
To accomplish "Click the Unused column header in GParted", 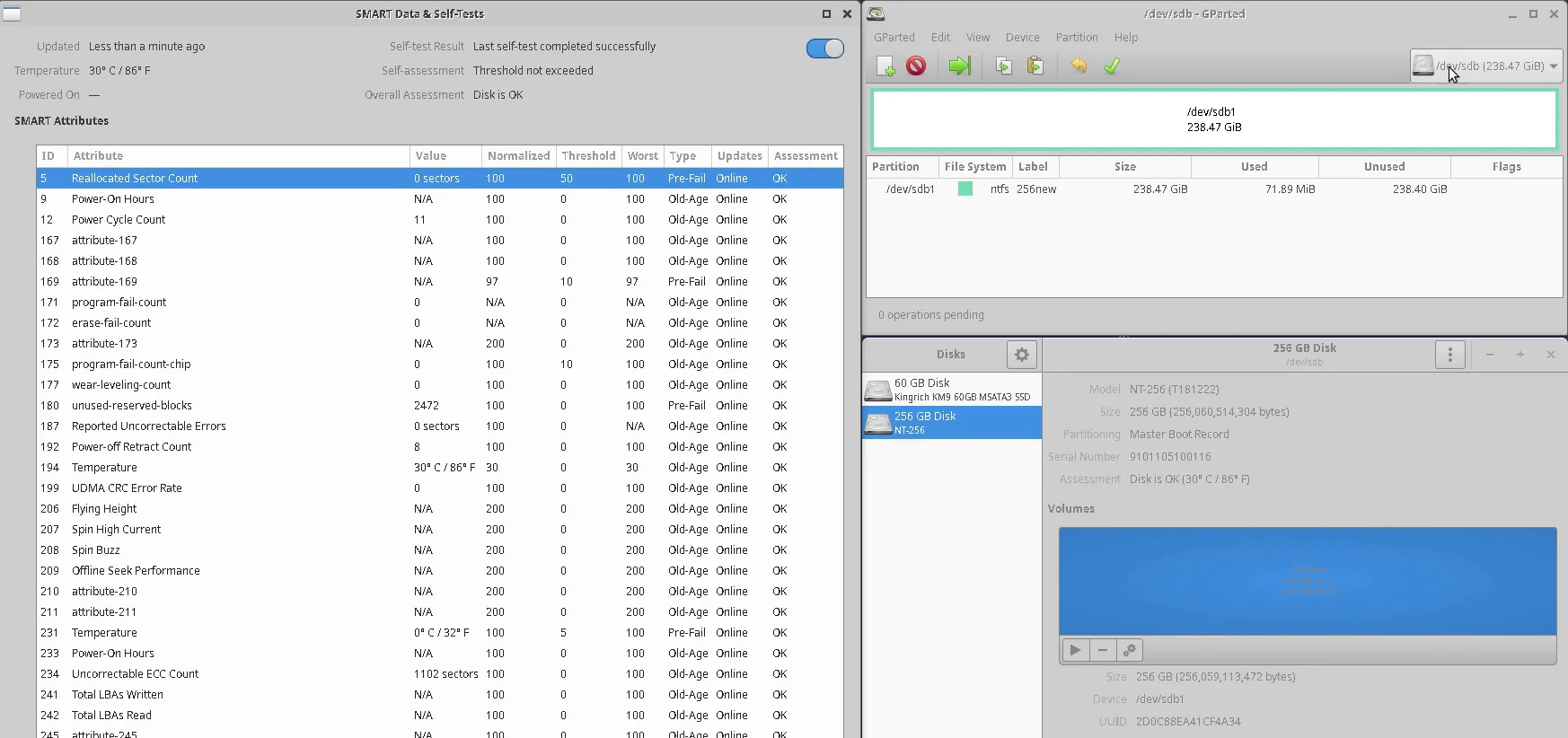I will click(1384, 167).
